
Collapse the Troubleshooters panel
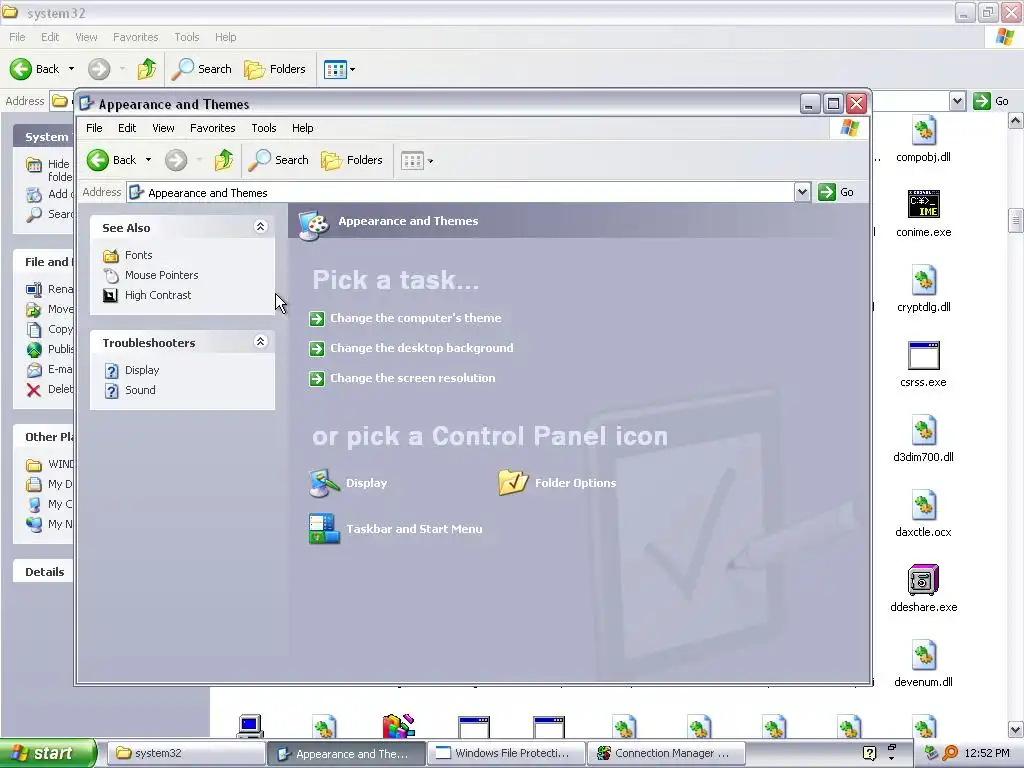260,342
